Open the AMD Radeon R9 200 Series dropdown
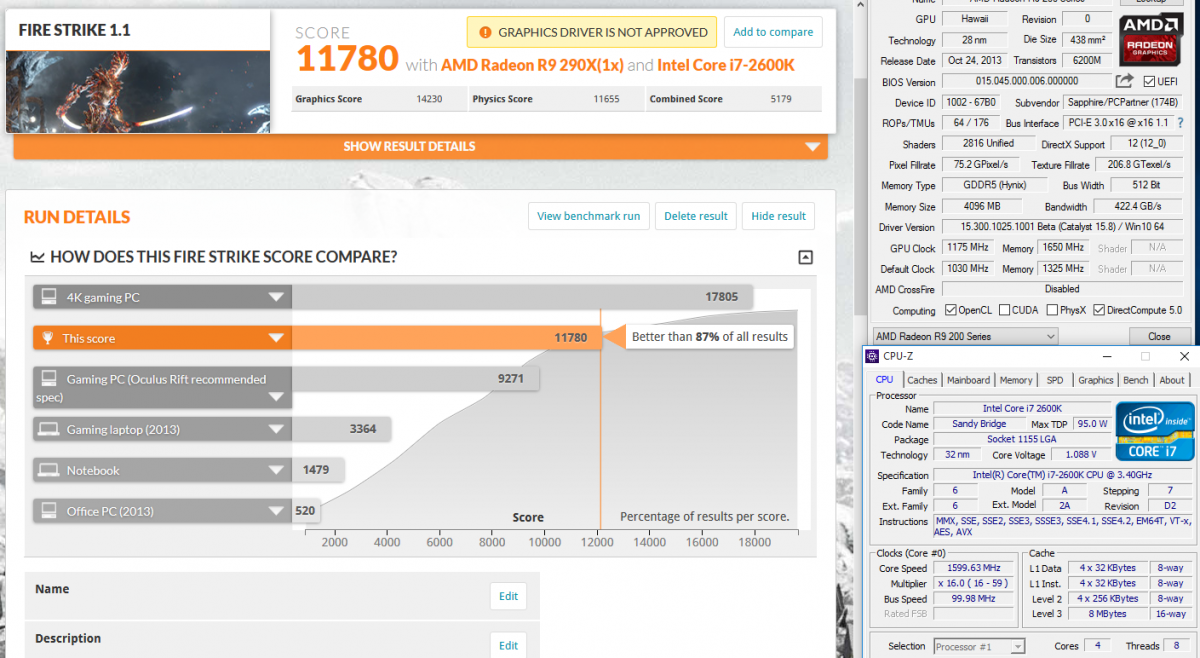 click(x=964, y=336)
